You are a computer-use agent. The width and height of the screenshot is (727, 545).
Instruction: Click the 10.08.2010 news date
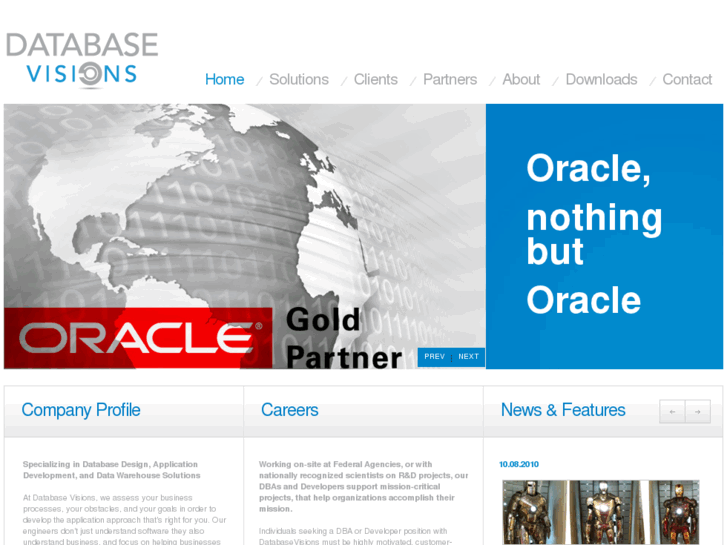pyautogui.click(x=519, y=464)
